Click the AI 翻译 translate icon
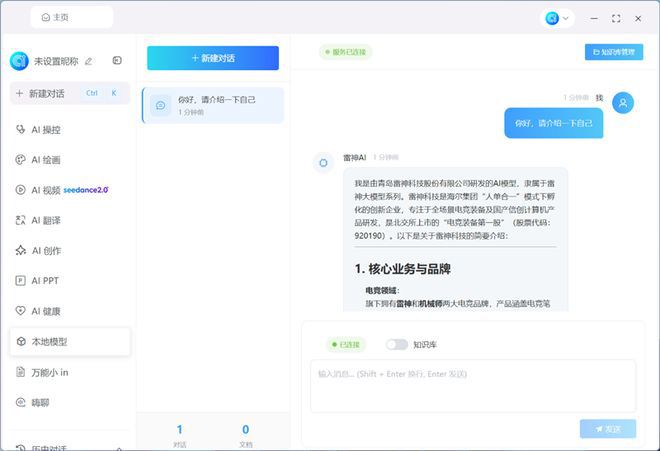The height and width of the screenshot is (451, 660). point(20,220)
